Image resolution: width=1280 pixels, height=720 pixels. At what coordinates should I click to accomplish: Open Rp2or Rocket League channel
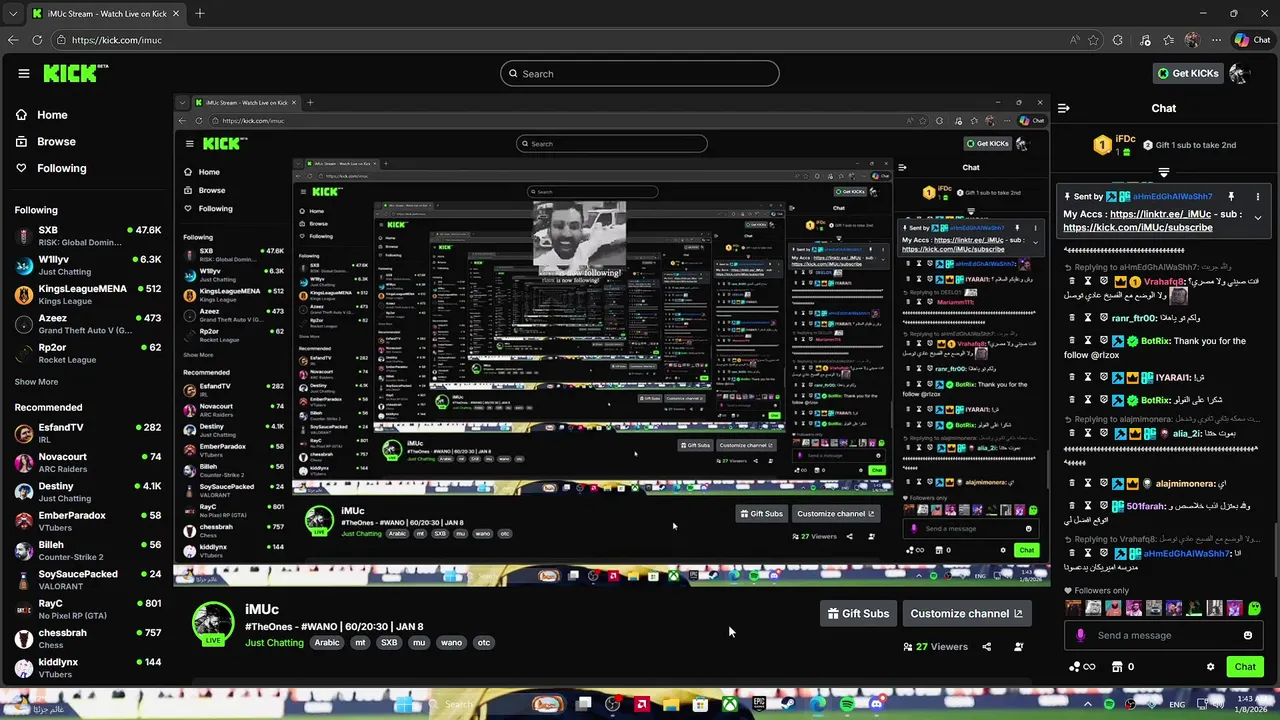(87, 353)
